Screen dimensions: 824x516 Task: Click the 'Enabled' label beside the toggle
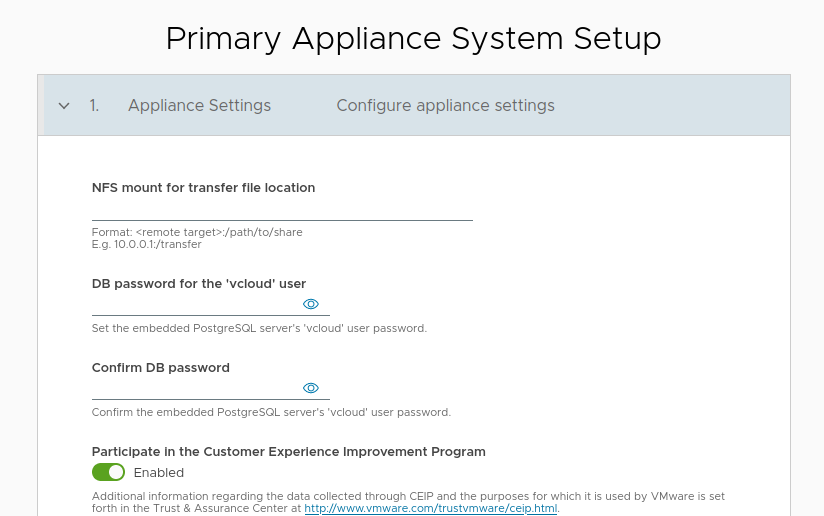pyautogui.click(x=159, y=472)
